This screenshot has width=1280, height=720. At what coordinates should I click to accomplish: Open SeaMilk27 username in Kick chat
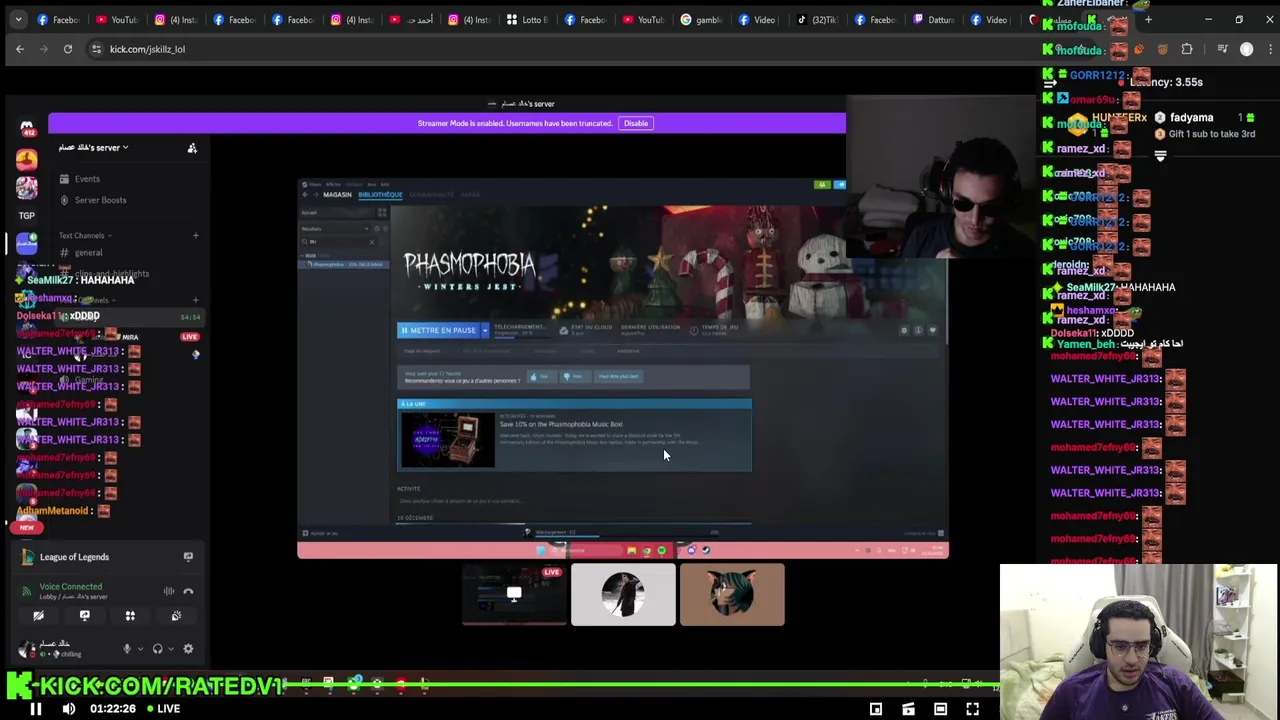tap(1090, 287)
